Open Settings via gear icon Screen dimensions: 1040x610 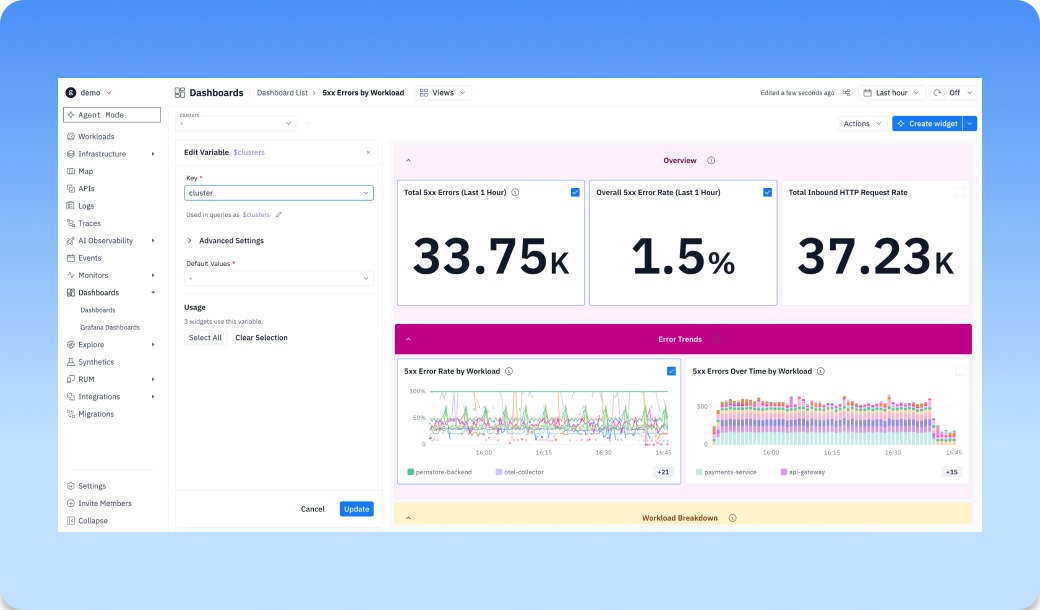pos(71,486)
